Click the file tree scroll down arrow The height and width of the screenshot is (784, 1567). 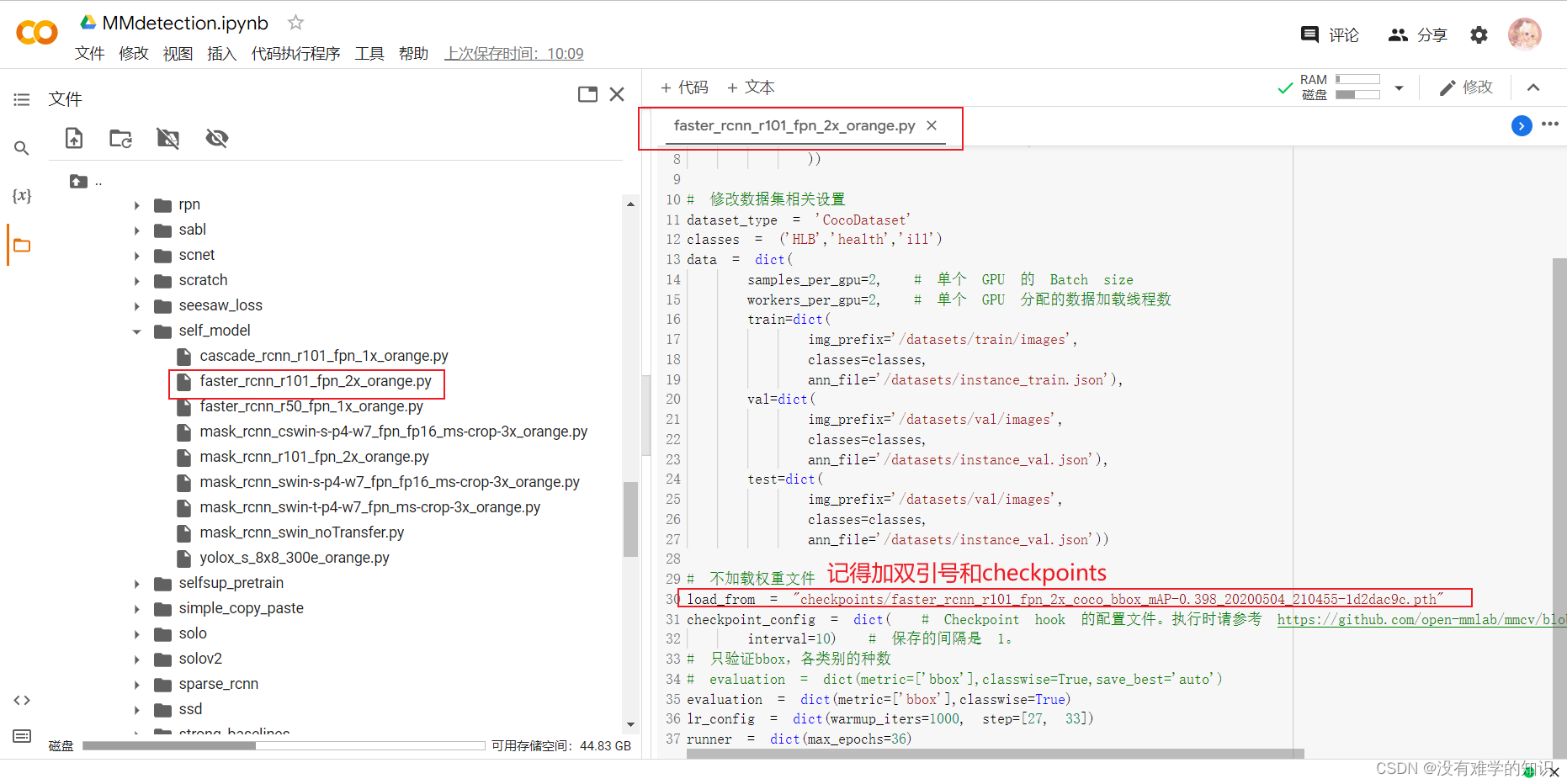630,724
